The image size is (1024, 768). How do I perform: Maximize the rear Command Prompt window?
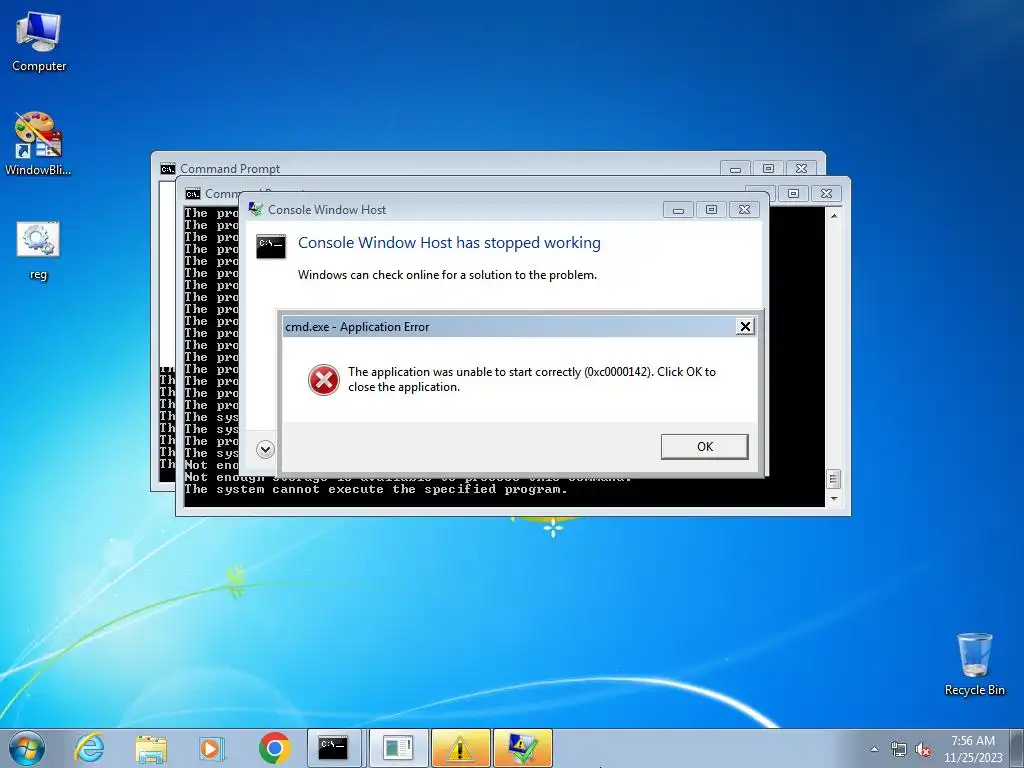769,168
